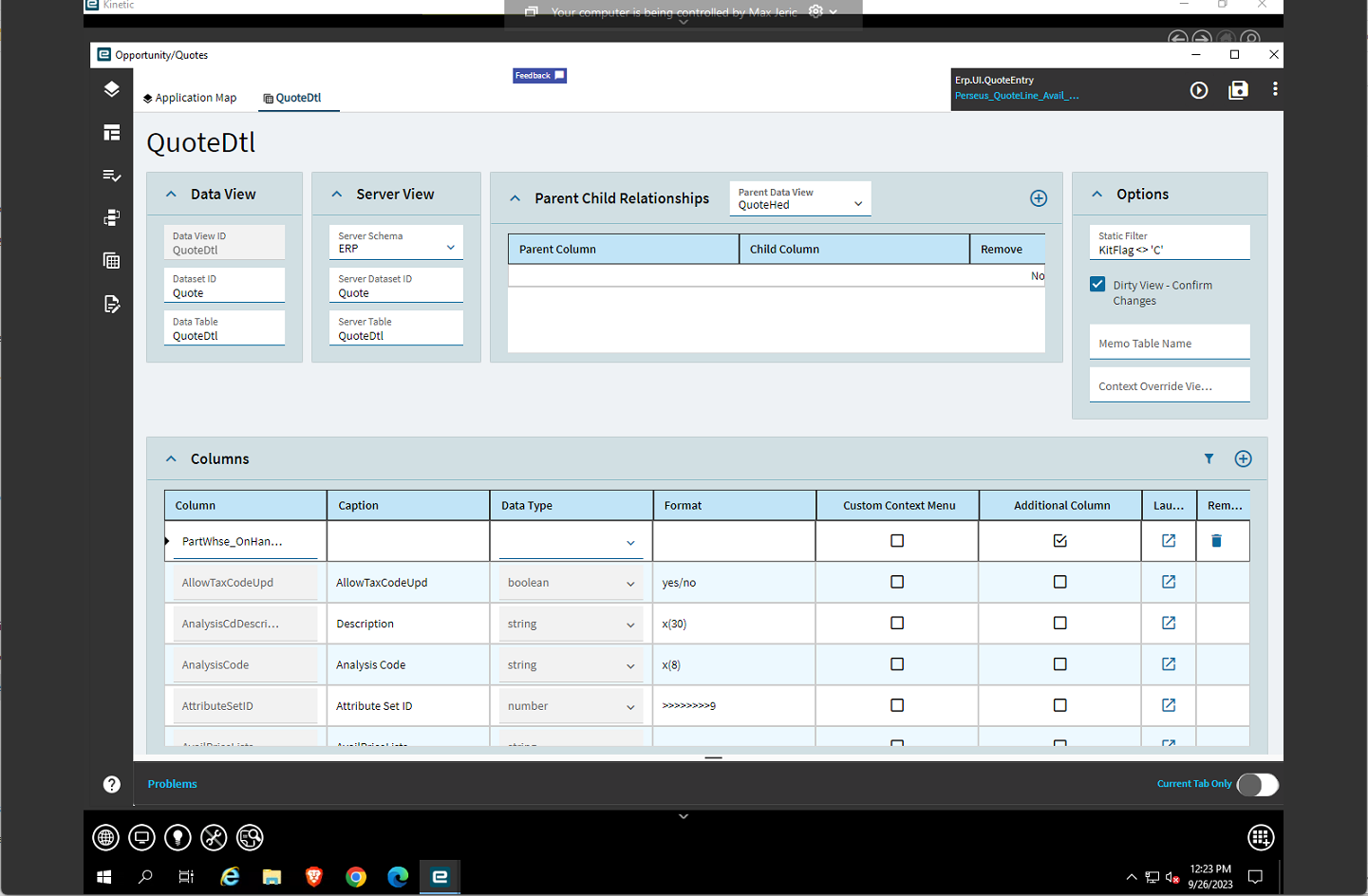Uncheck Dirty View - Confirm Changes
1368x896 pixels.
[x=1097, y=285]
